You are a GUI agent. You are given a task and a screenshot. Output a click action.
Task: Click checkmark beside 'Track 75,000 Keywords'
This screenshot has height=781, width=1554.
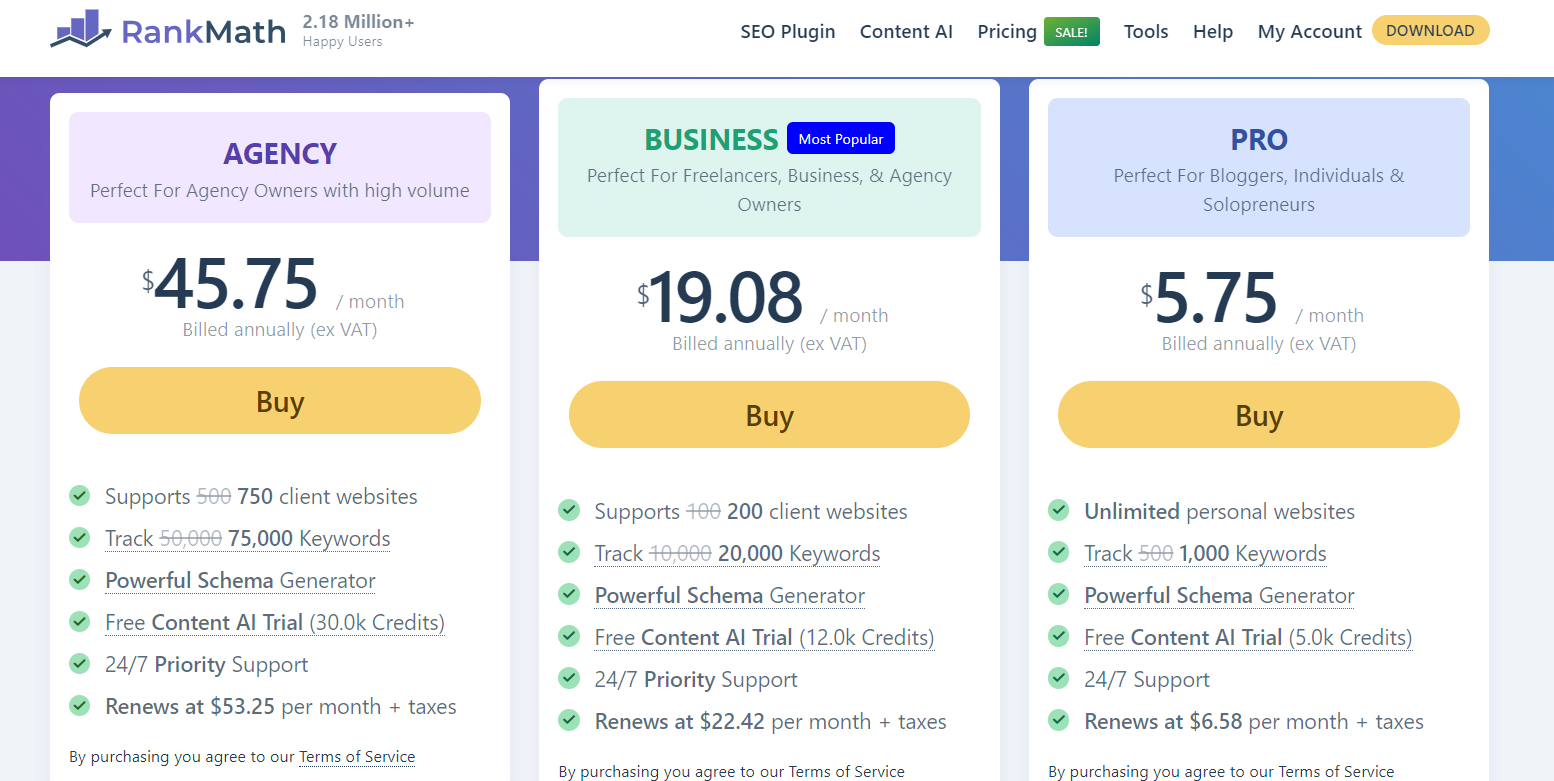80,537
